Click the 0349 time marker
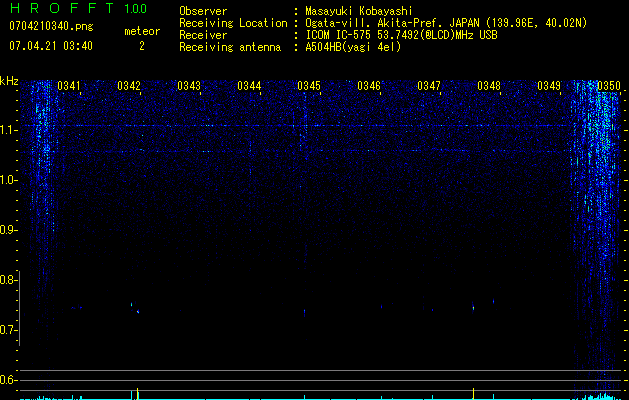 (549, 86)
